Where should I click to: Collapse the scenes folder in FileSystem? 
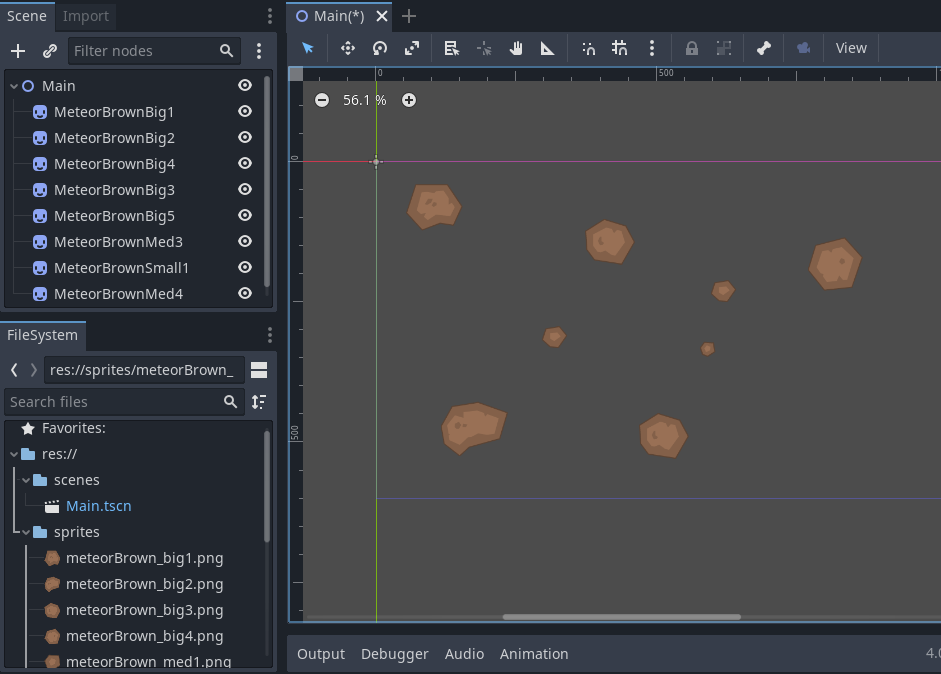coord(27,479)
